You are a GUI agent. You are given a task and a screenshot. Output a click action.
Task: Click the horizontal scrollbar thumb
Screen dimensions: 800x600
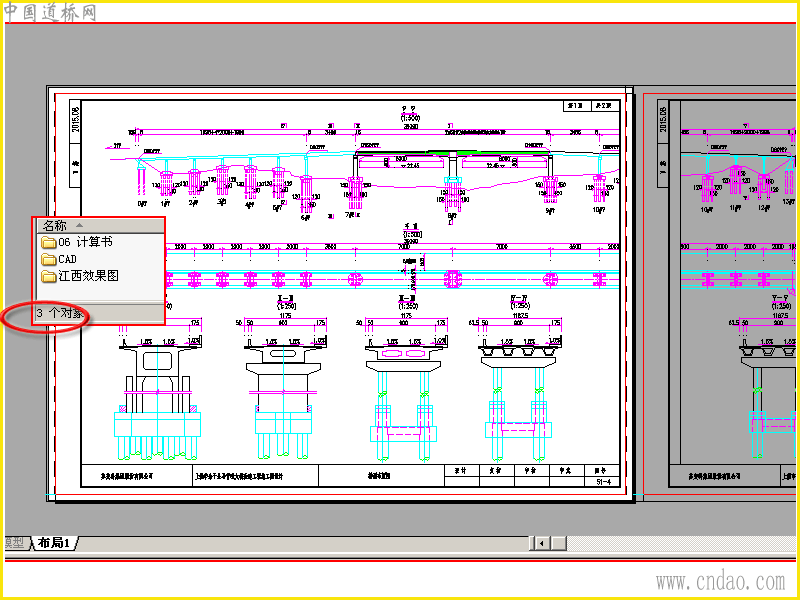point(558,543)
